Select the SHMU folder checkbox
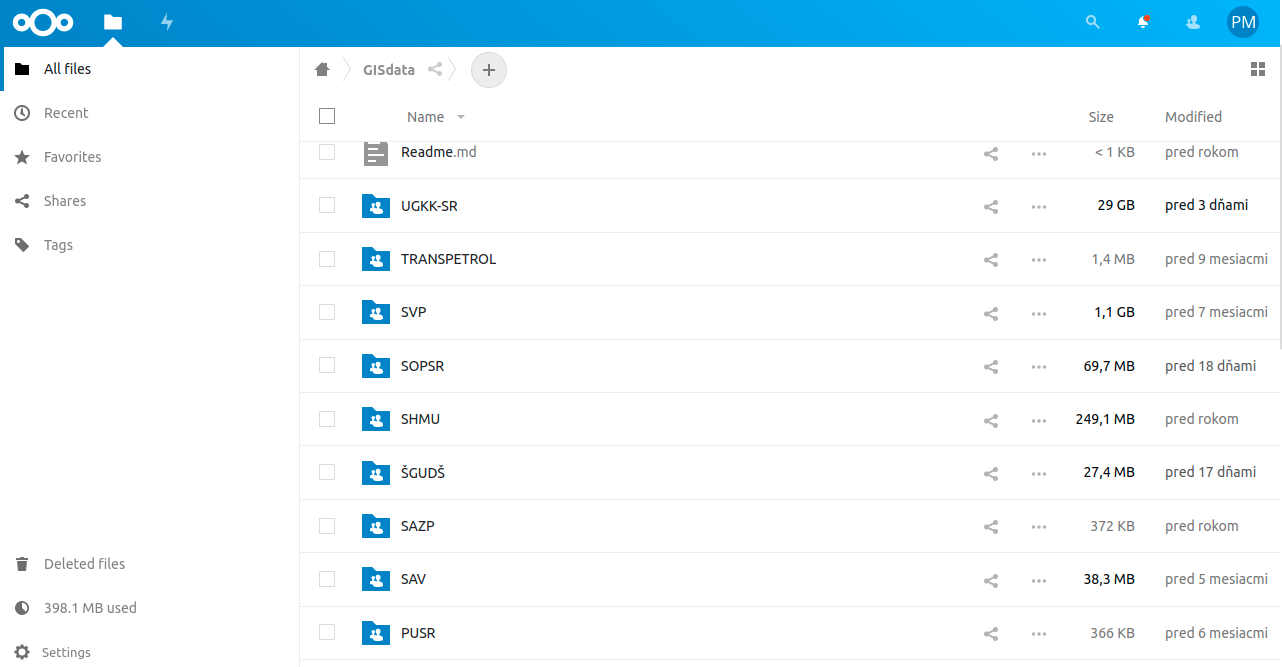This screenshot has width=1282, height=667. tap(327, 419)
